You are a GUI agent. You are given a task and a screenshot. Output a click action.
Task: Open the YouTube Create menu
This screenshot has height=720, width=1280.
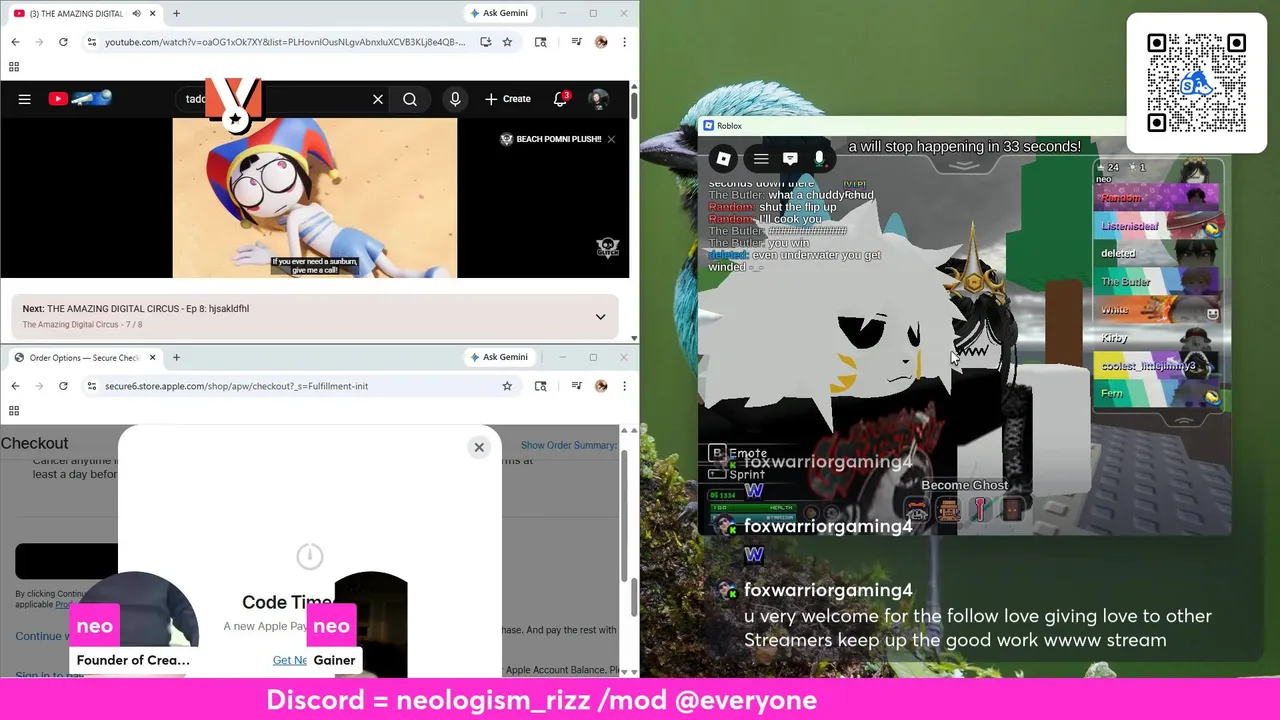coord(508,99)
